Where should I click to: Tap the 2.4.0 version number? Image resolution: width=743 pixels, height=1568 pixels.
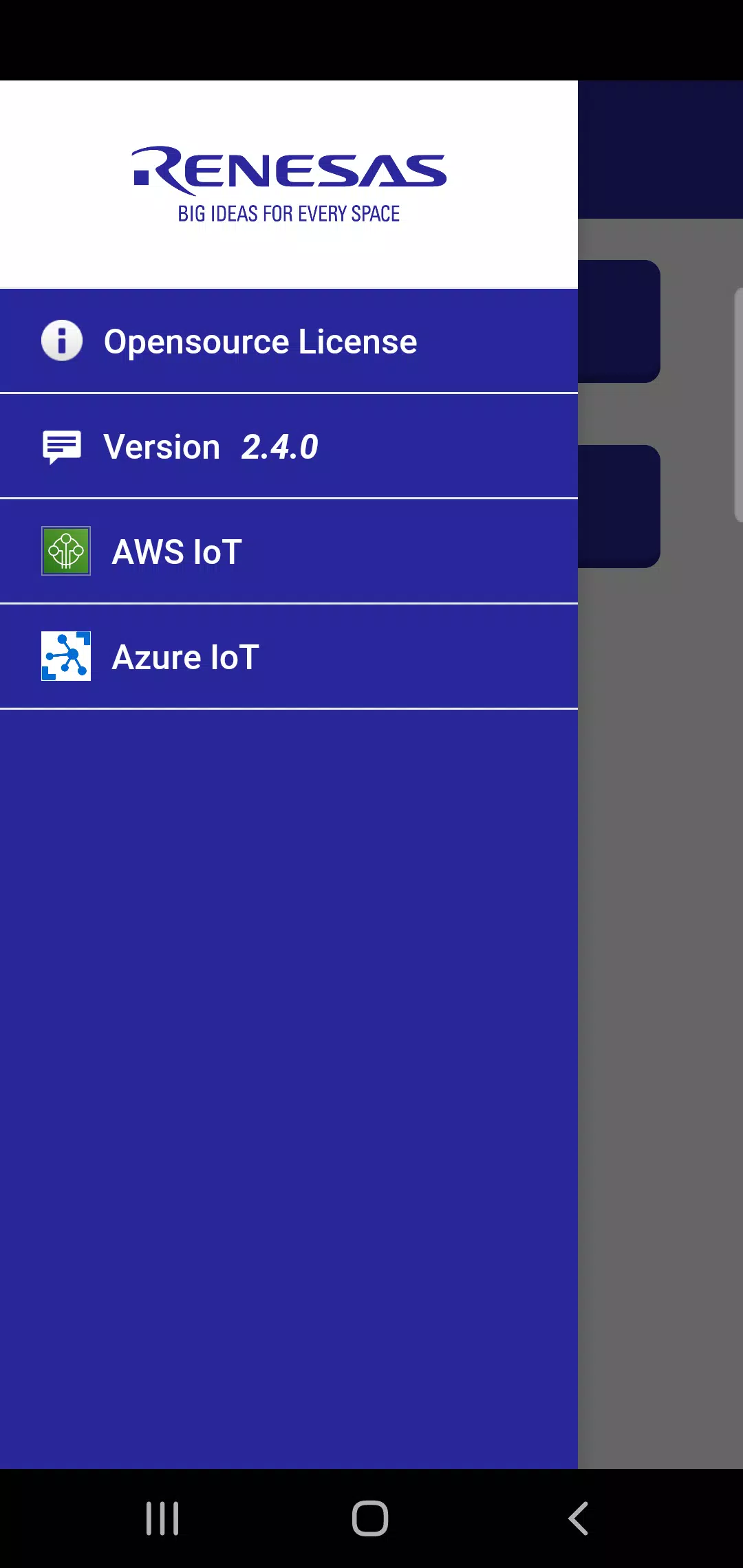pos(280,447)
